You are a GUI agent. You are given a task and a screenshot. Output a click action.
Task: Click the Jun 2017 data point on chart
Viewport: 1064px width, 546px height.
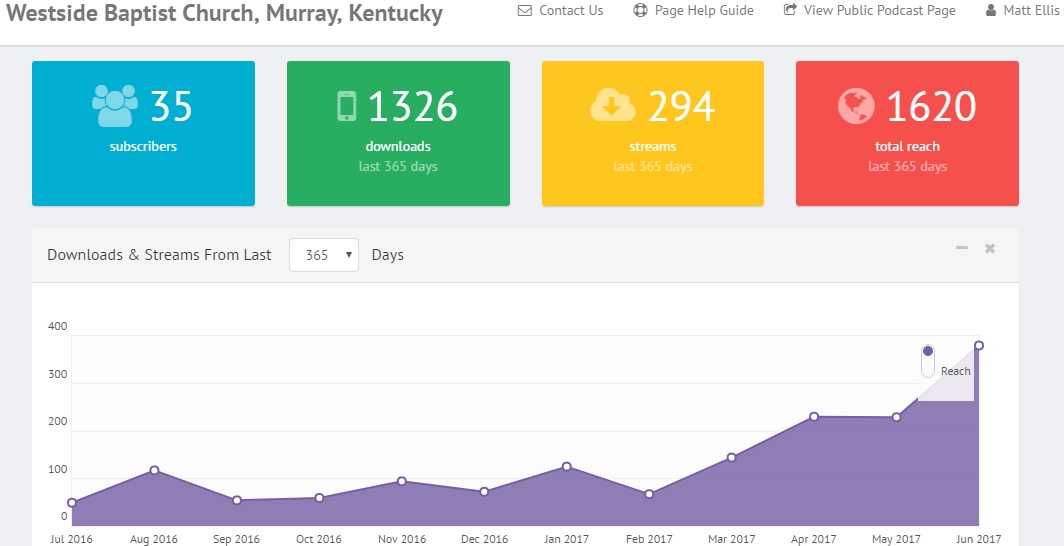979,346
